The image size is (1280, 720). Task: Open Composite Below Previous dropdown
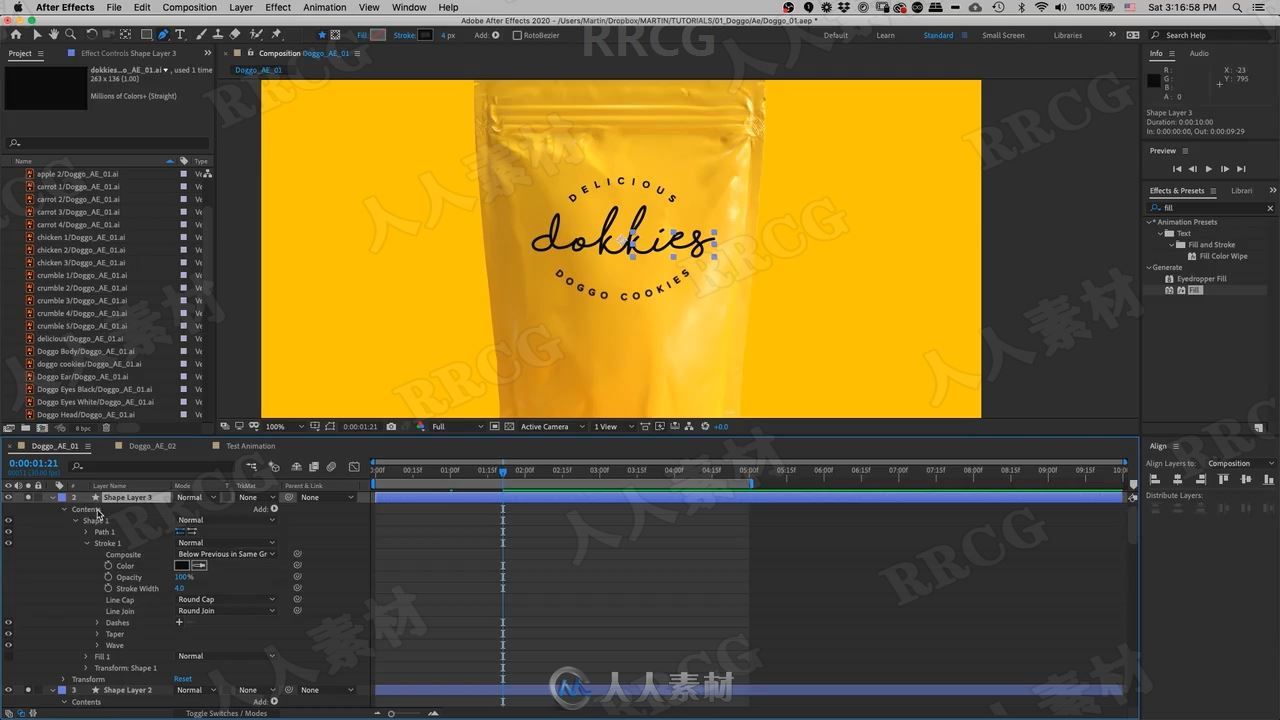(x=226, y=554)
